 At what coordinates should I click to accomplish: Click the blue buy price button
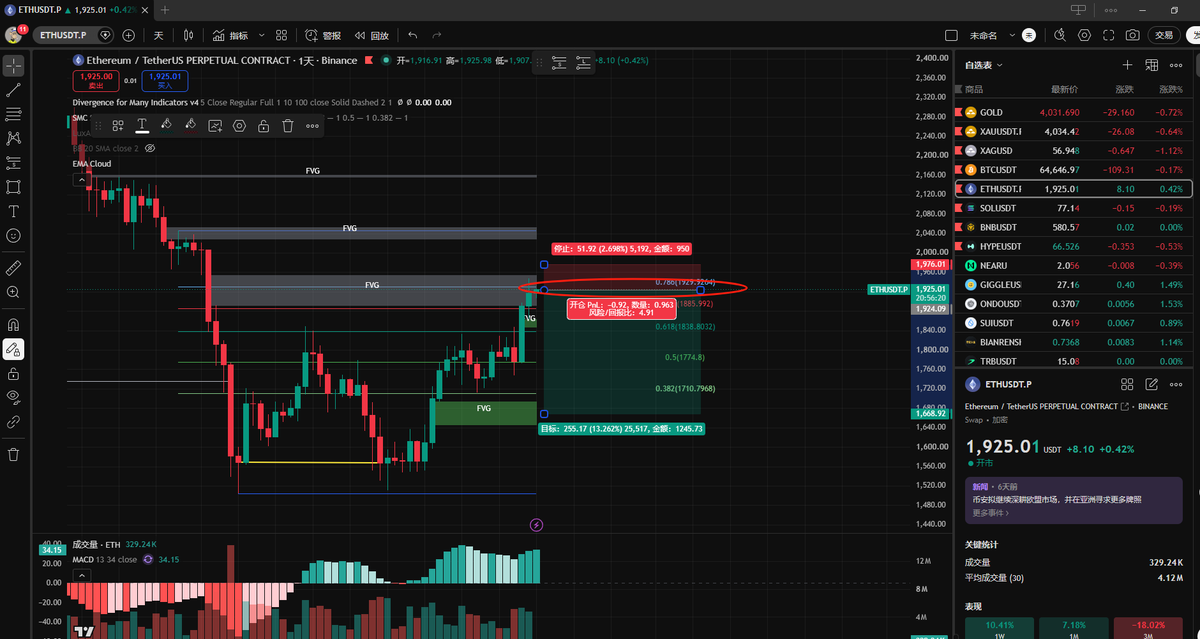point(165,80)
